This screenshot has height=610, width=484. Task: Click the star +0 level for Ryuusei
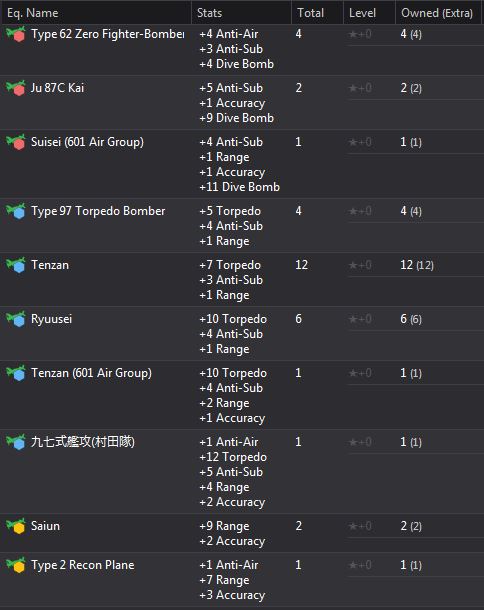[x=360, y=319]
